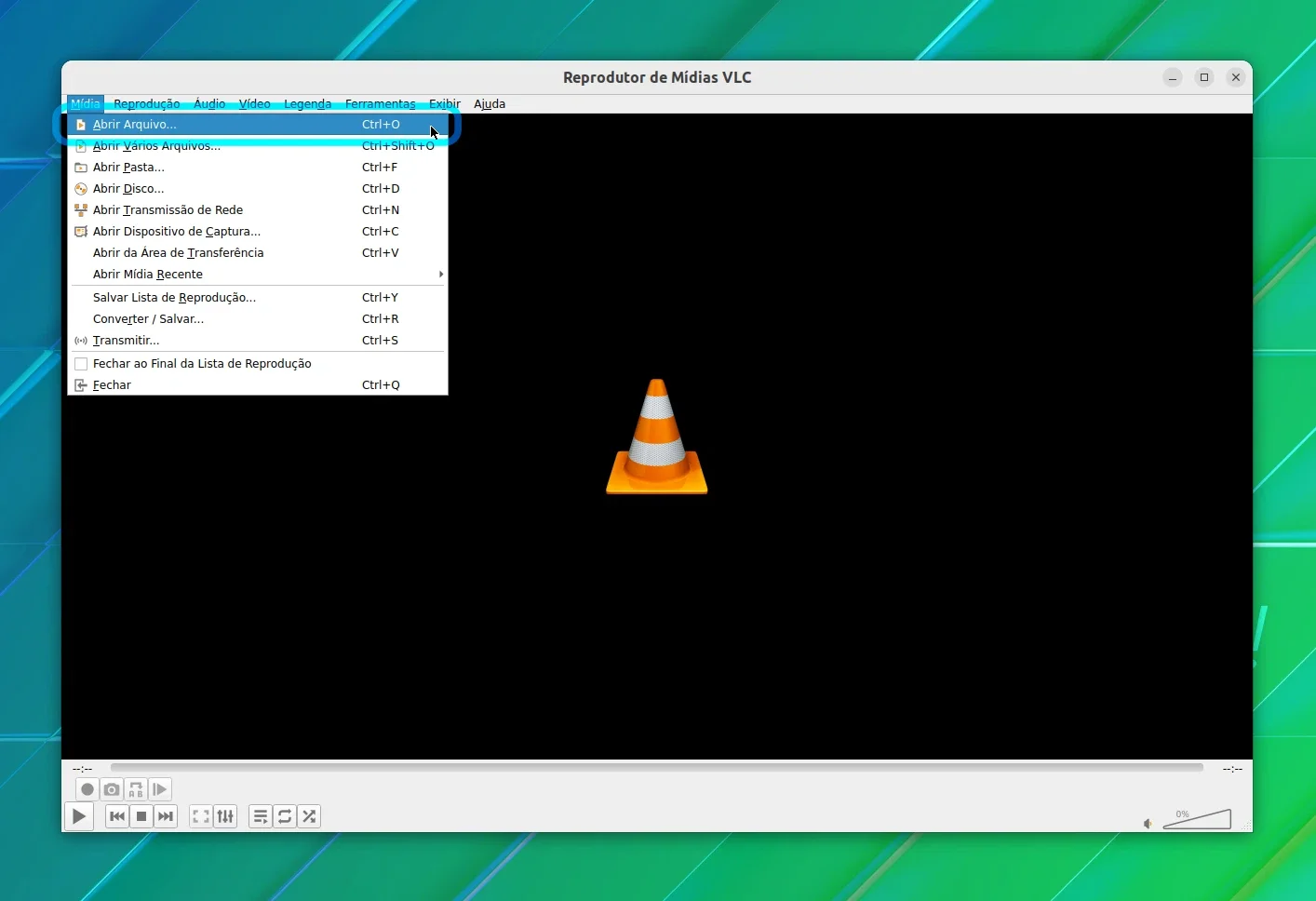Click the playback seek bar
The image size is (1316, 901).
(657, 768)
